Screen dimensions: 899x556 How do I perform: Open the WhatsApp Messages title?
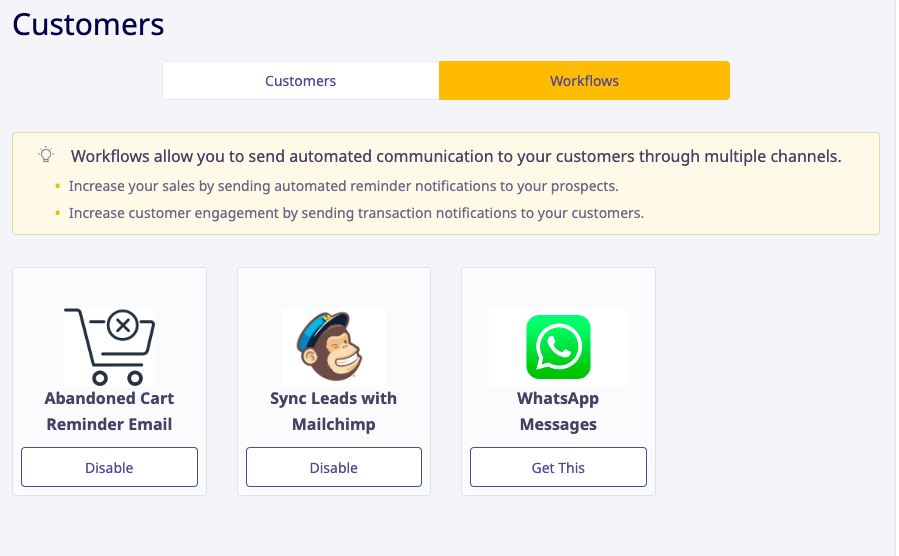[558, 411]
